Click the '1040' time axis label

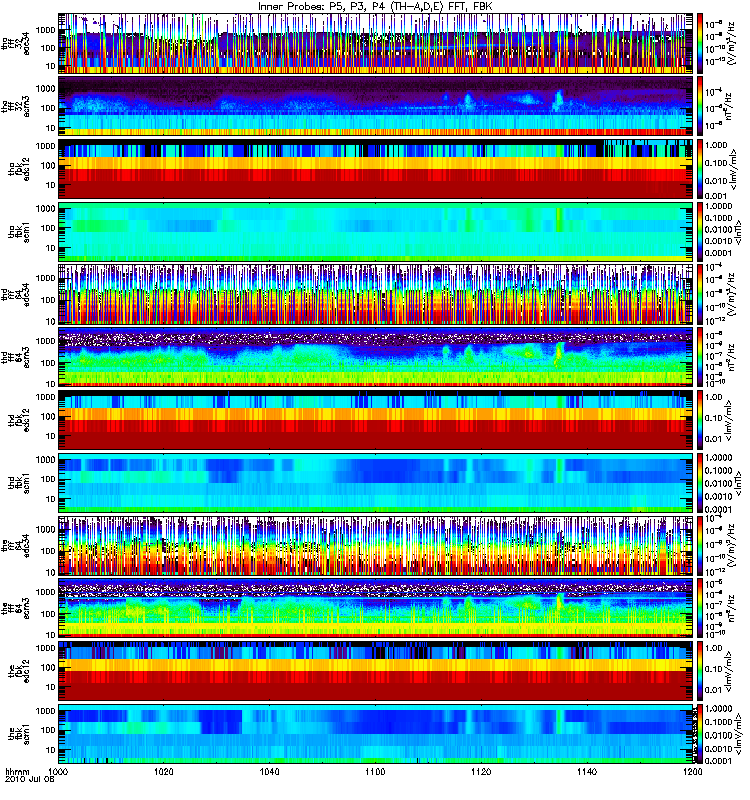pyautogui.click(x=269, y=772)
